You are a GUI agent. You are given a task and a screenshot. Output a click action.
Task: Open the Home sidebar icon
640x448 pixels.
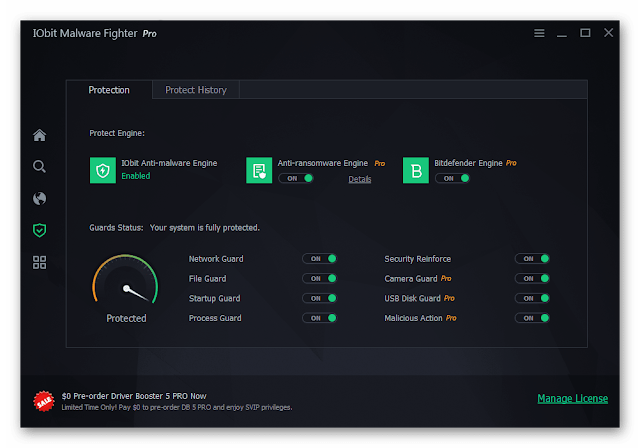point(40,135)
